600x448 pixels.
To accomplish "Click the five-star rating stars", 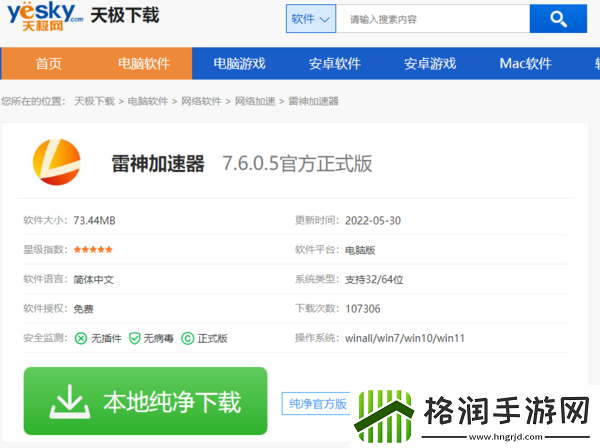I will (x=93, y=250).
